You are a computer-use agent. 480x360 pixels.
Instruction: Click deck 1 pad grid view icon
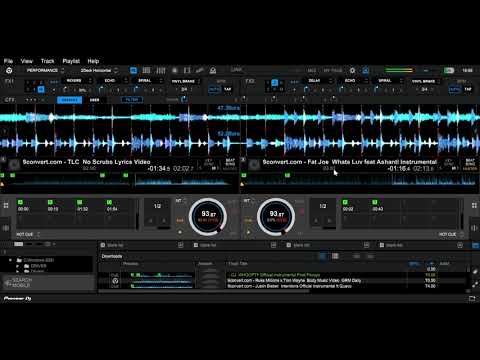(6, 205)
